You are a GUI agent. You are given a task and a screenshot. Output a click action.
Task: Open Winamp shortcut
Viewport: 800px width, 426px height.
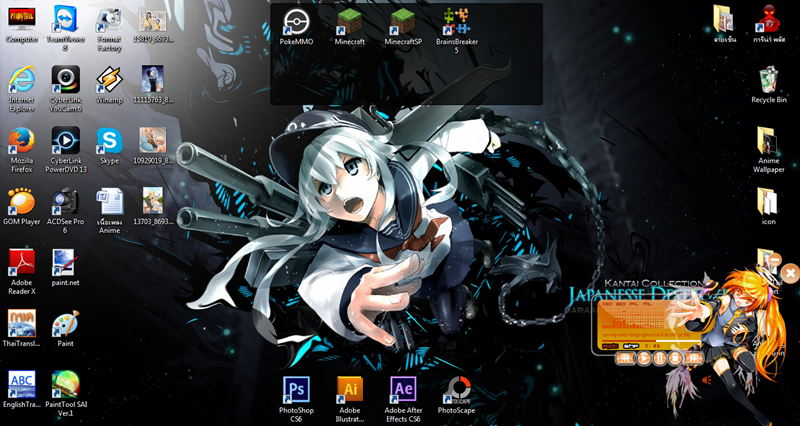pos(109,85)
